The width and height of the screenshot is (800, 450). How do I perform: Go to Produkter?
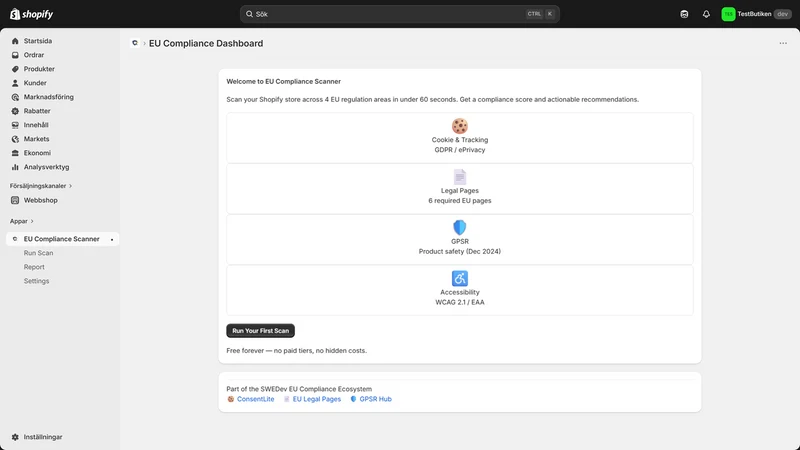[39, 69]
